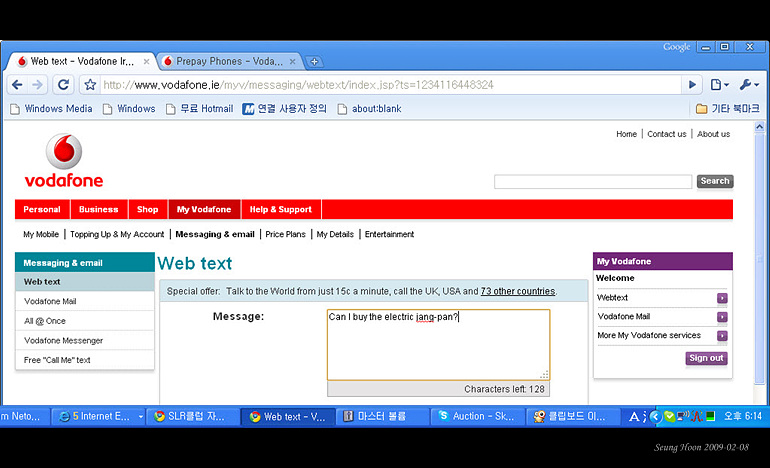Select All @ Once in sidebar

tap(85, 321)
